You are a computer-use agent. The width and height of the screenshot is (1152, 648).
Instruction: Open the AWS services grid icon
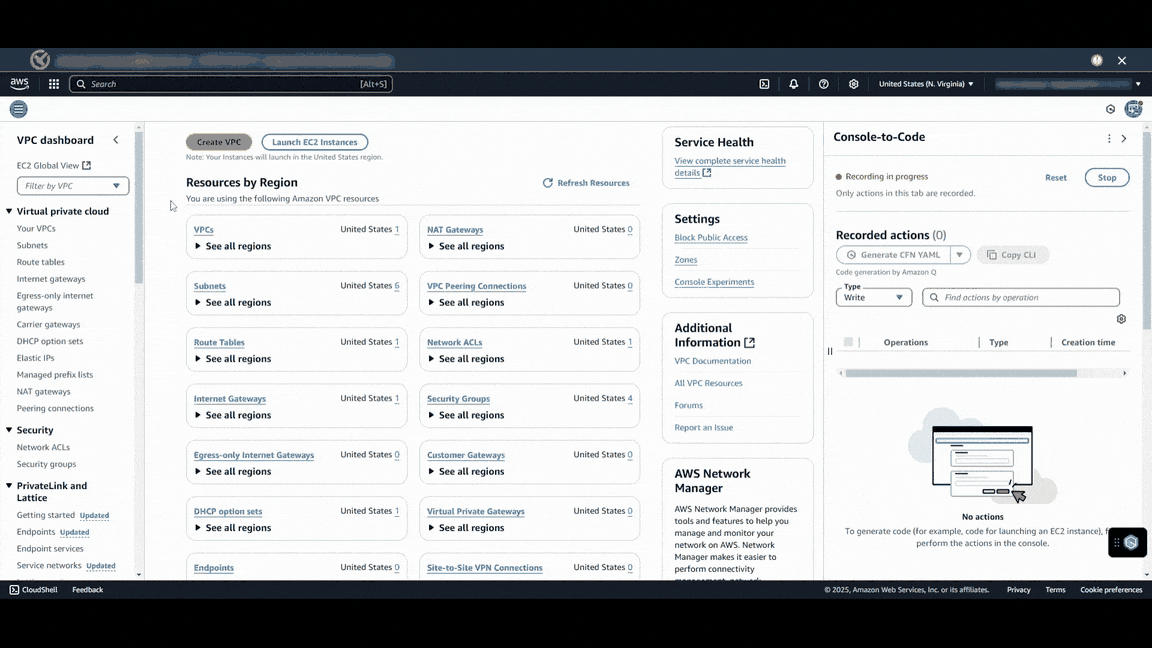pyautogui.click(x=54, y=84)
